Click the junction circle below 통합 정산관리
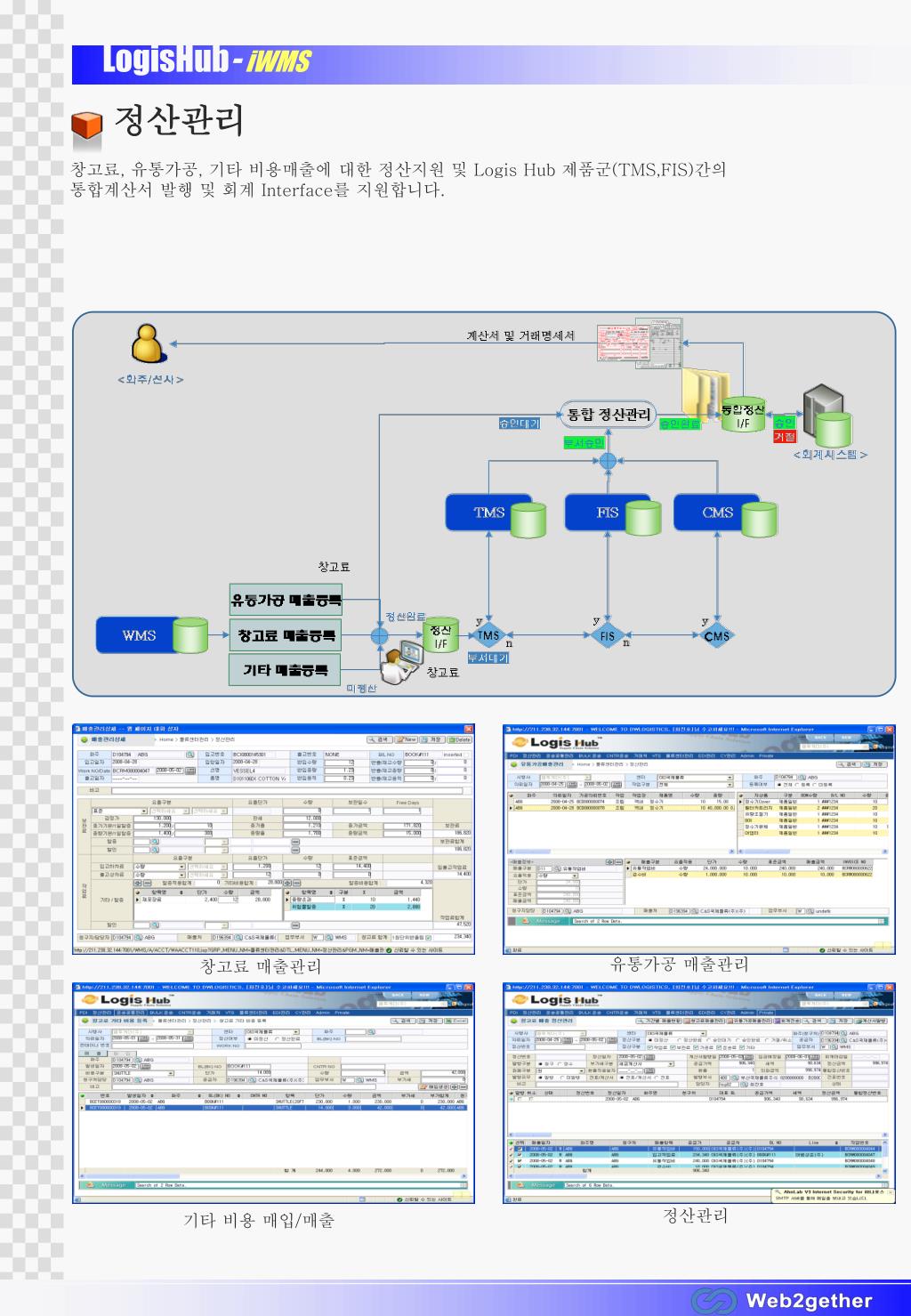 [x=608, y=460]
